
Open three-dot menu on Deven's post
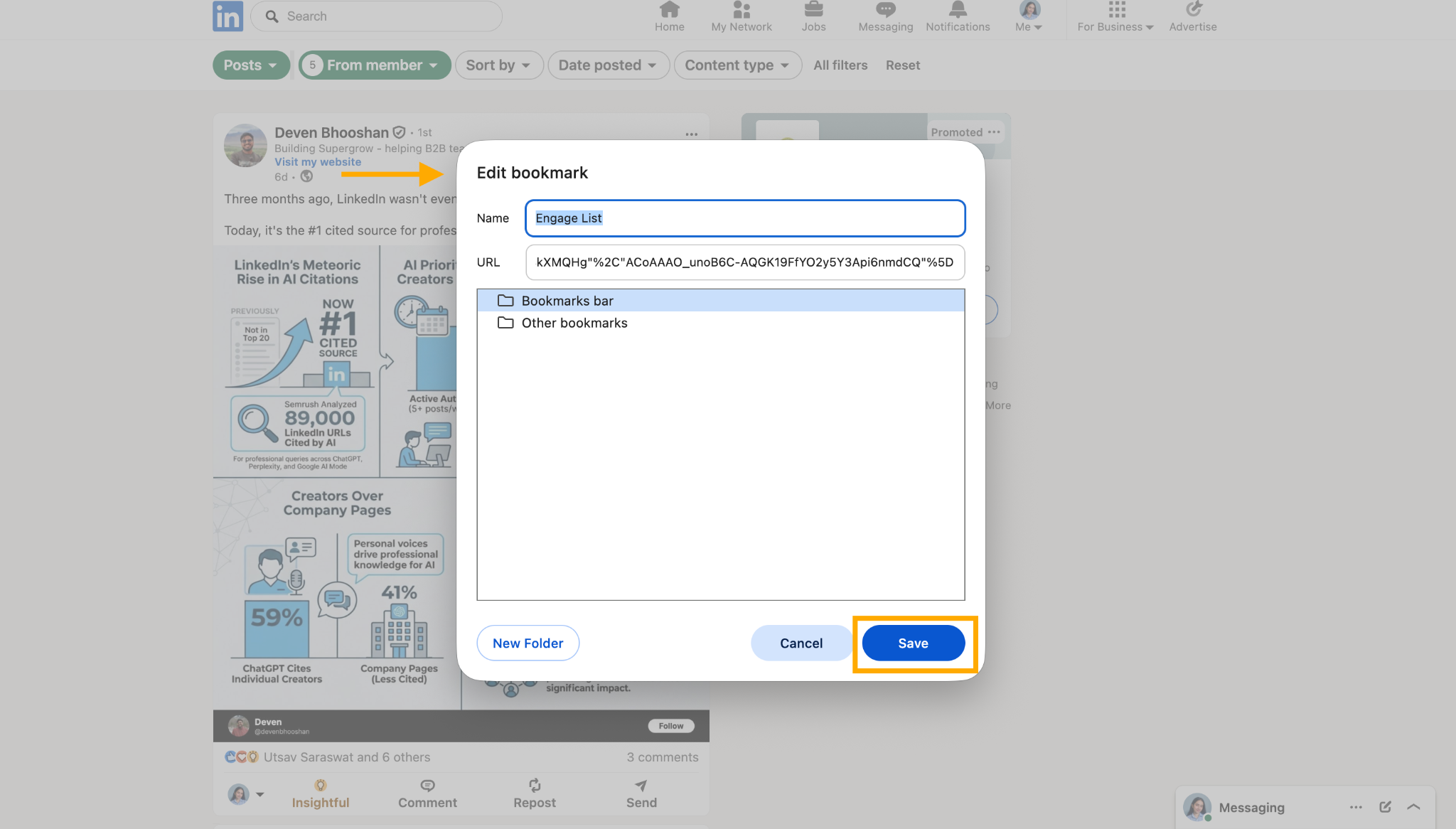pos(692,134)
